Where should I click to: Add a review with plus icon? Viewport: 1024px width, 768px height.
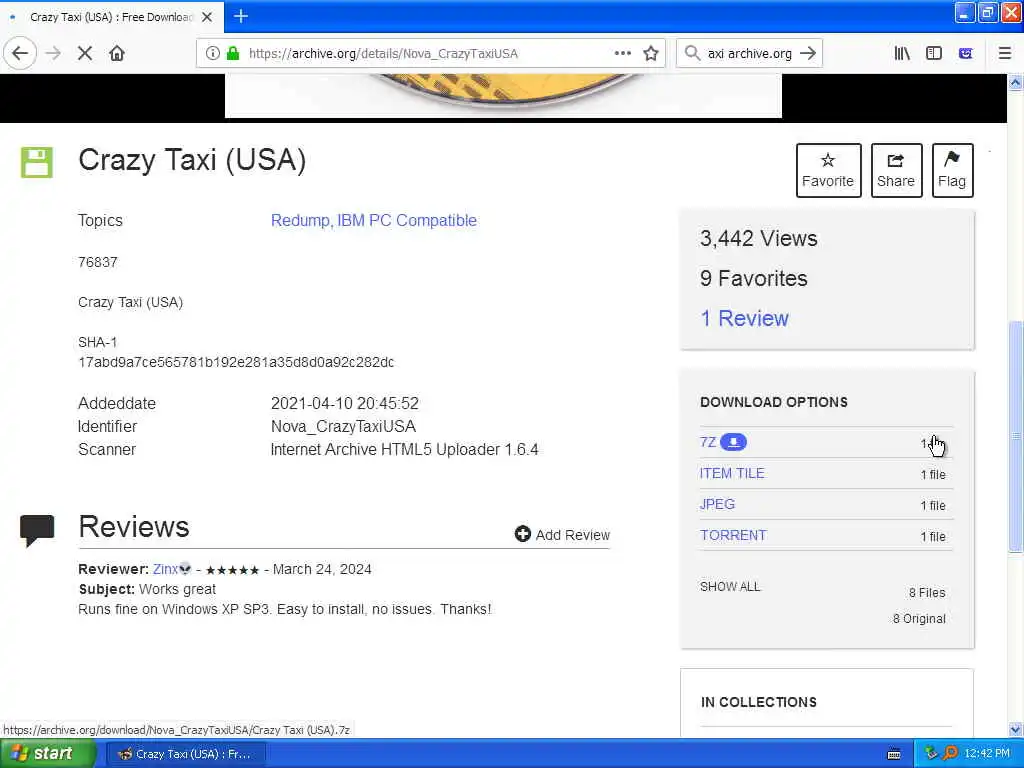(522, 534)
